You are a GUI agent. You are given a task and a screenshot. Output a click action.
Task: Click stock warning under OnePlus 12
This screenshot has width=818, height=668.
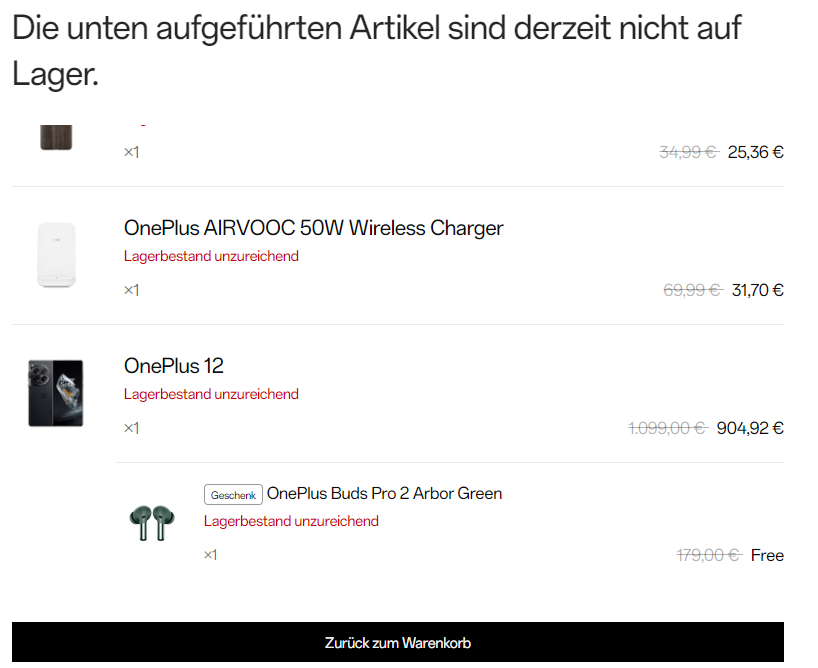point(211,394)
